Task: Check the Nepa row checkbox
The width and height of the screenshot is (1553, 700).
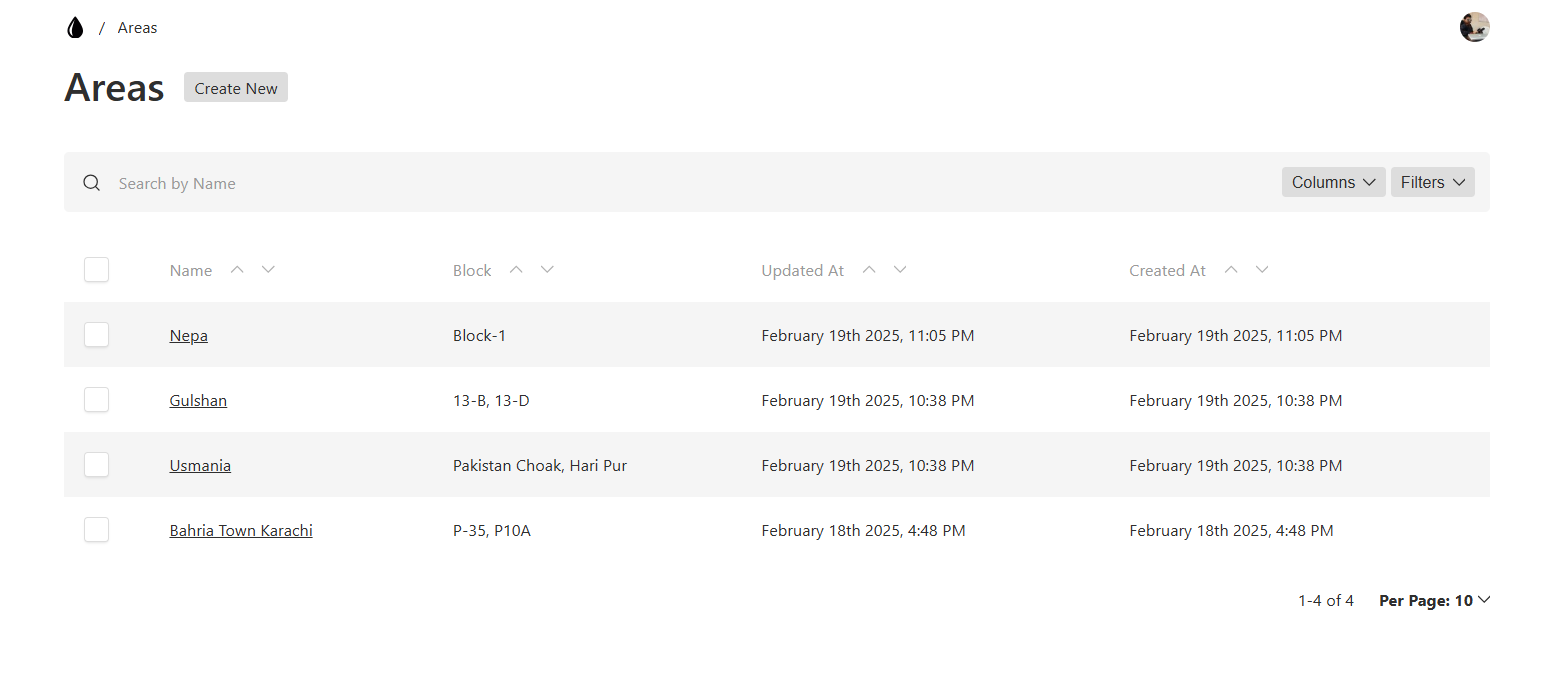Action: 96,335
